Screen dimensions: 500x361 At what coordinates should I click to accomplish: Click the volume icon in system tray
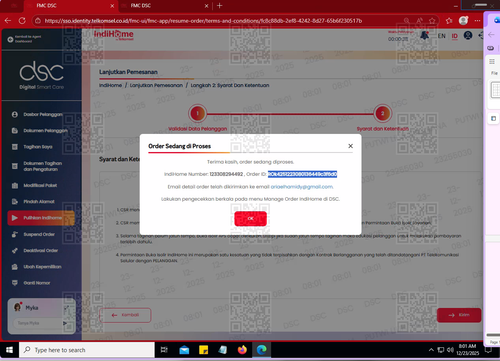[x=450, y=350]
